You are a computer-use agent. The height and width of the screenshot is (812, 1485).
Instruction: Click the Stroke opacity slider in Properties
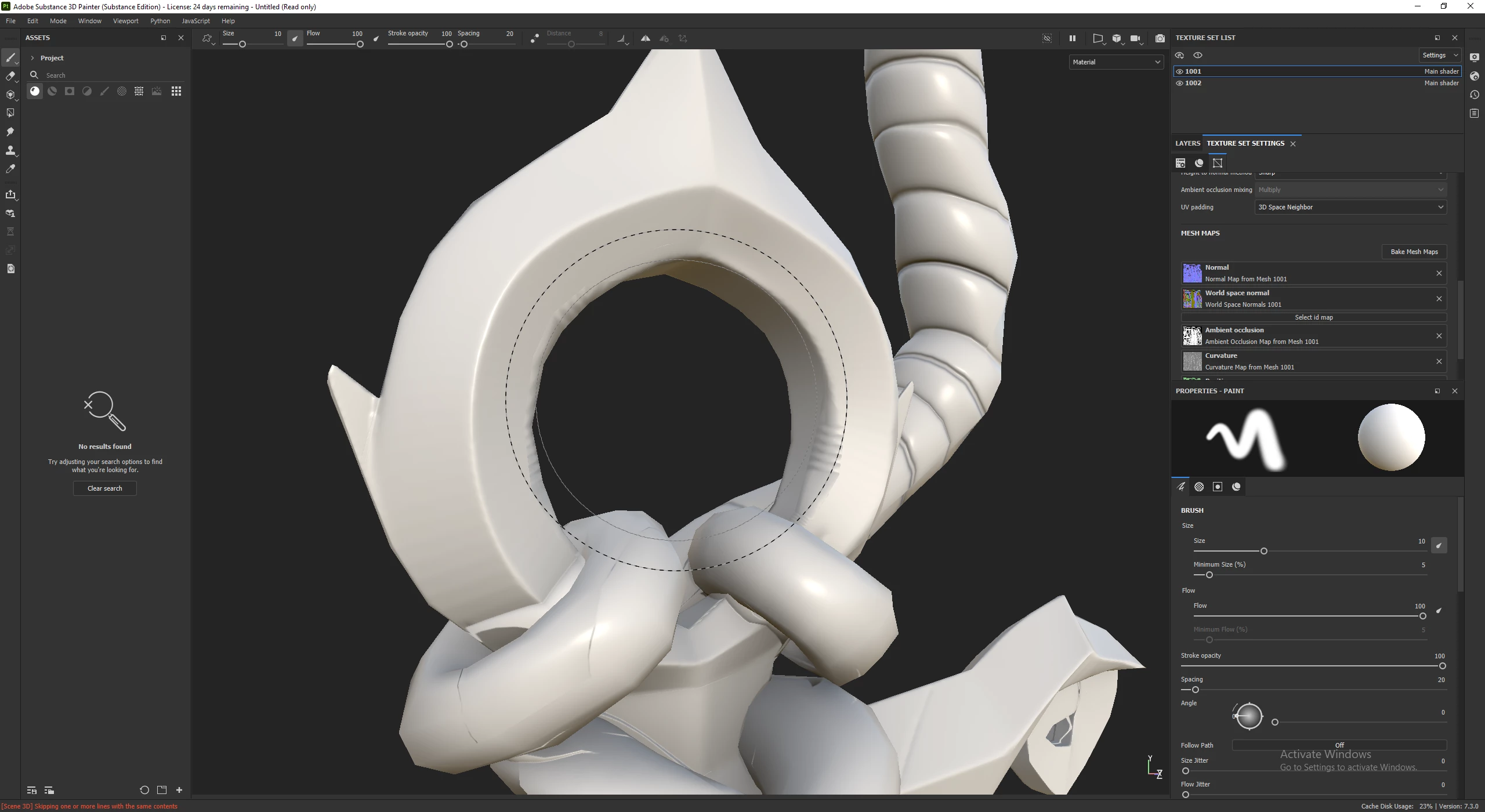(1311, 666)
